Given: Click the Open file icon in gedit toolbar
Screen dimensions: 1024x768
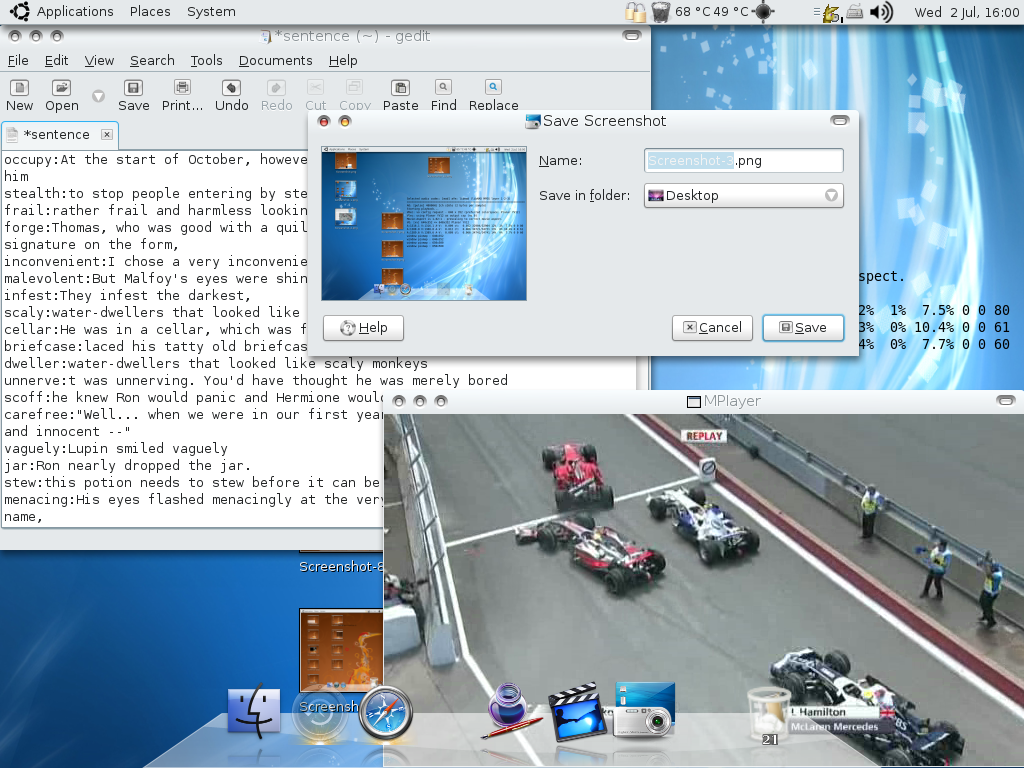Looking at the screenshot, I should tap(61, 88).
